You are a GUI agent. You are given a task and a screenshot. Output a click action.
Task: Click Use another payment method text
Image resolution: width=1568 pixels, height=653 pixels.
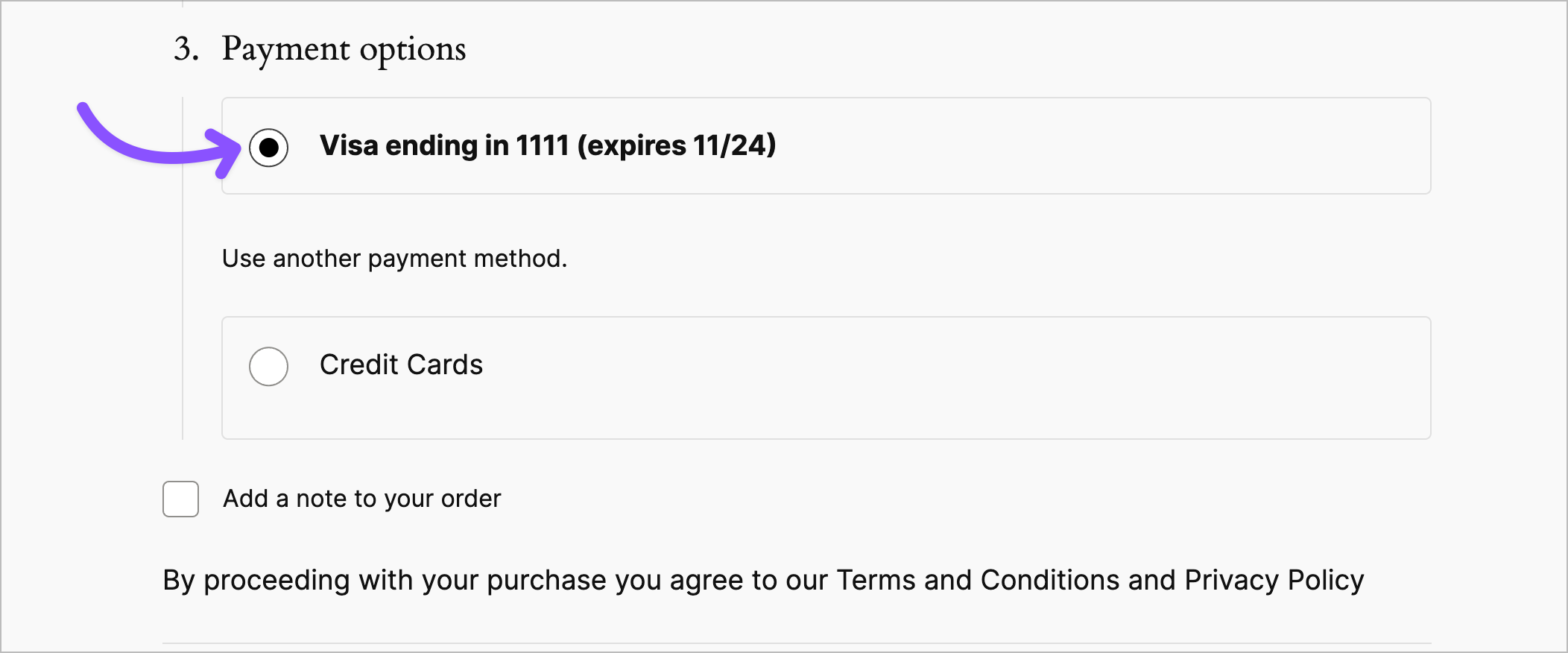tap(393, 259)
